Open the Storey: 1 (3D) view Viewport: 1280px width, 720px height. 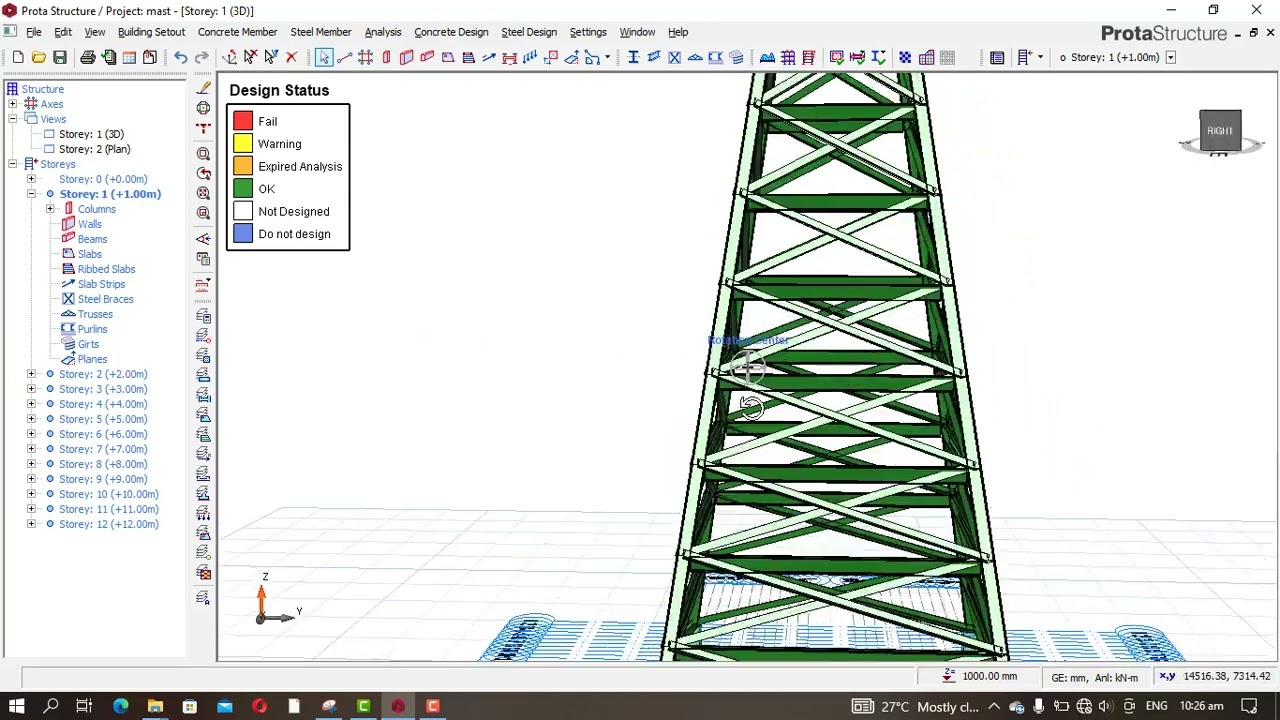(x=91, y=134)
